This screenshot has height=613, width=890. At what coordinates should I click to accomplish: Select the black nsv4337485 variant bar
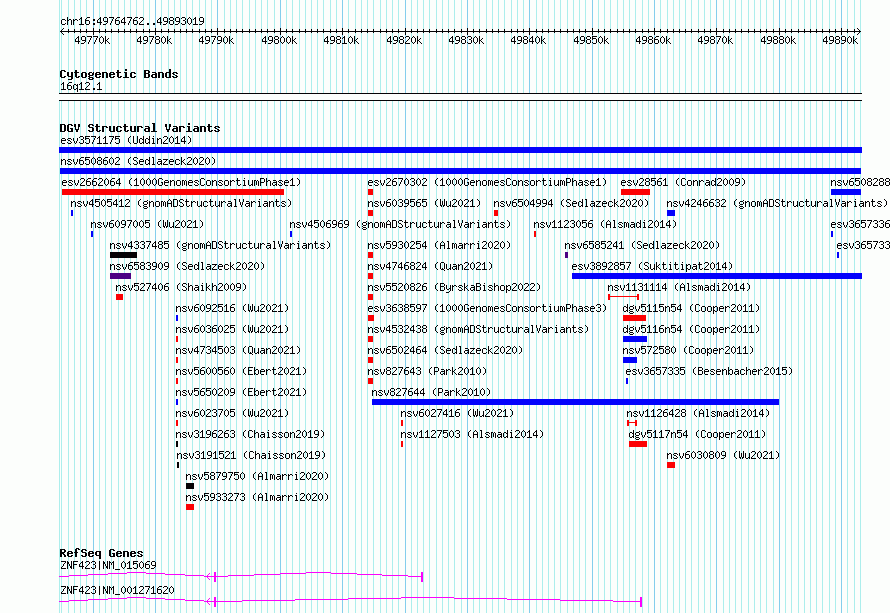(123, 255)
